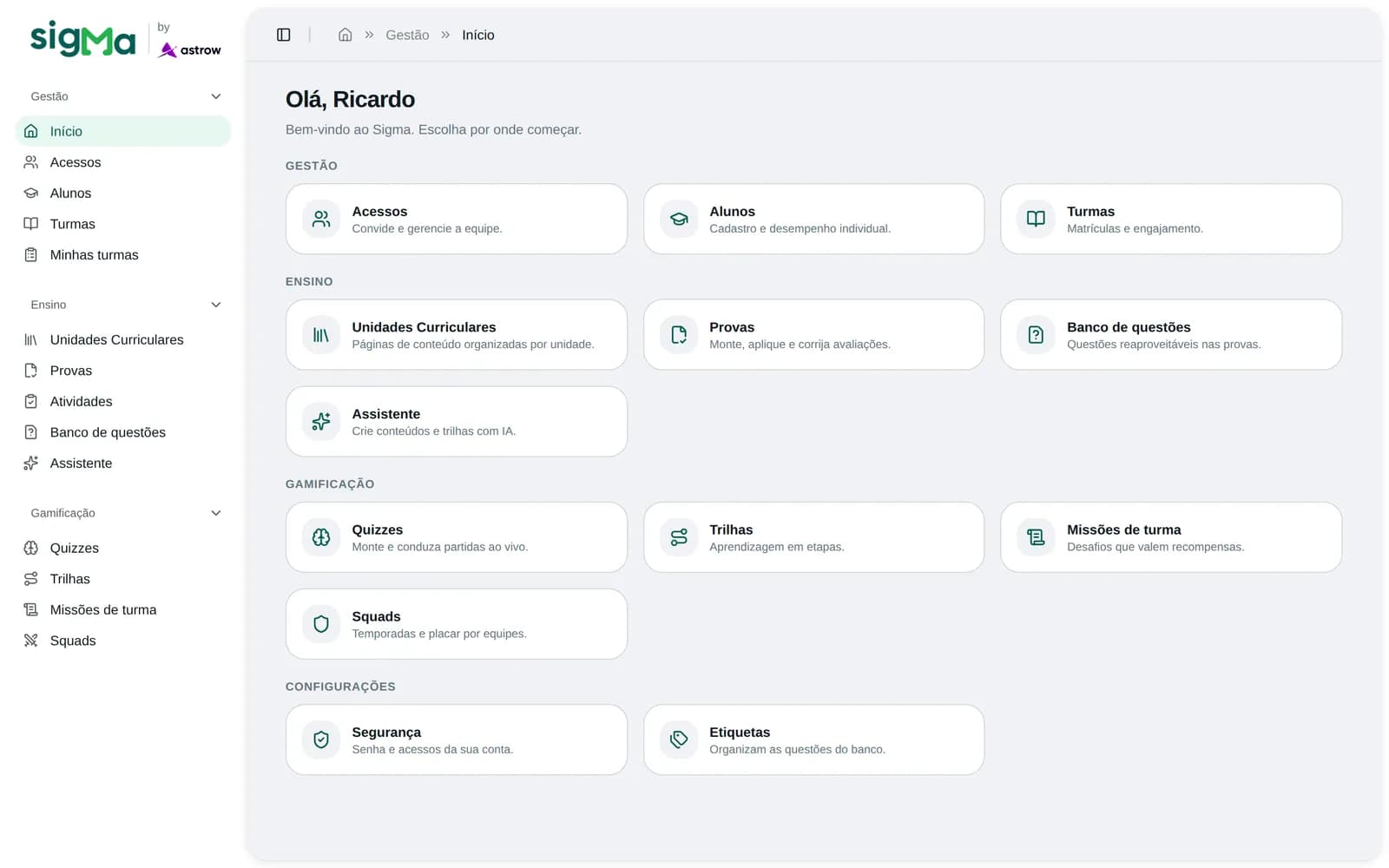Screen dimensions: 1389x868
Task: Click the home icon in breadcrumb
Action: tap(345, 35)
